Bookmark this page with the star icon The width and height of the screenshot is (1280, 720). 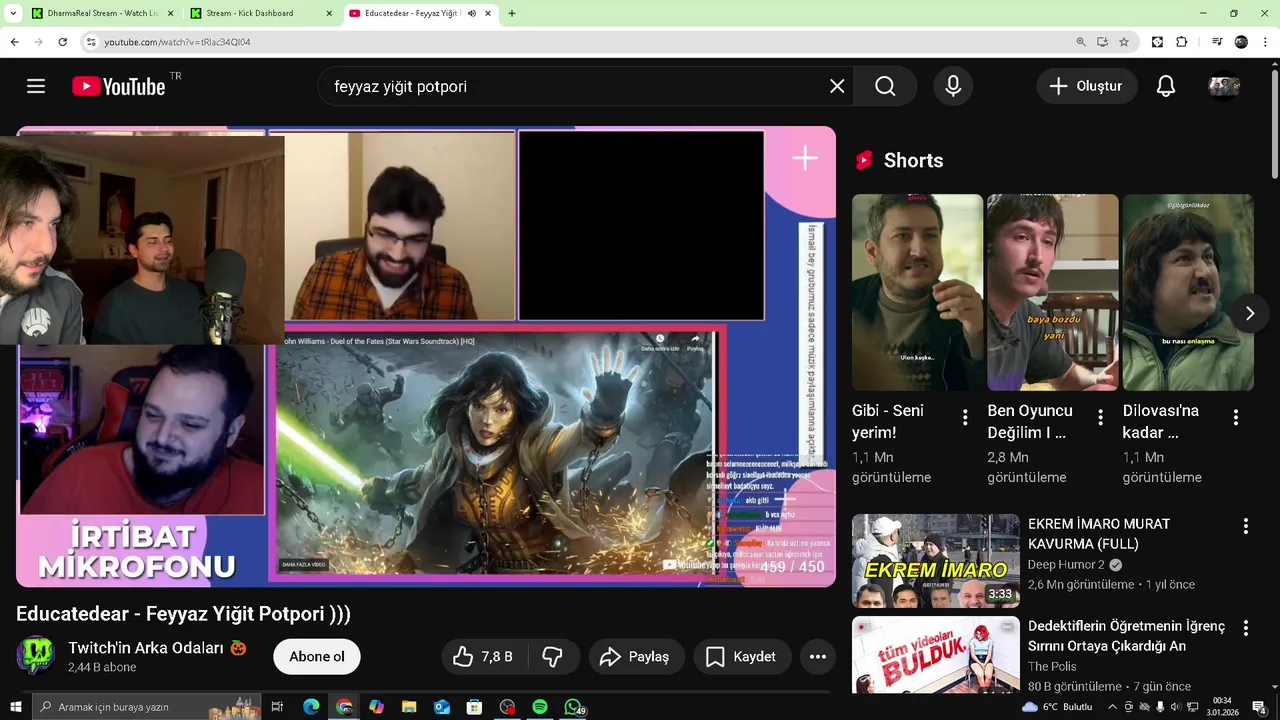pyautogui.click(x=1124, y=42)
